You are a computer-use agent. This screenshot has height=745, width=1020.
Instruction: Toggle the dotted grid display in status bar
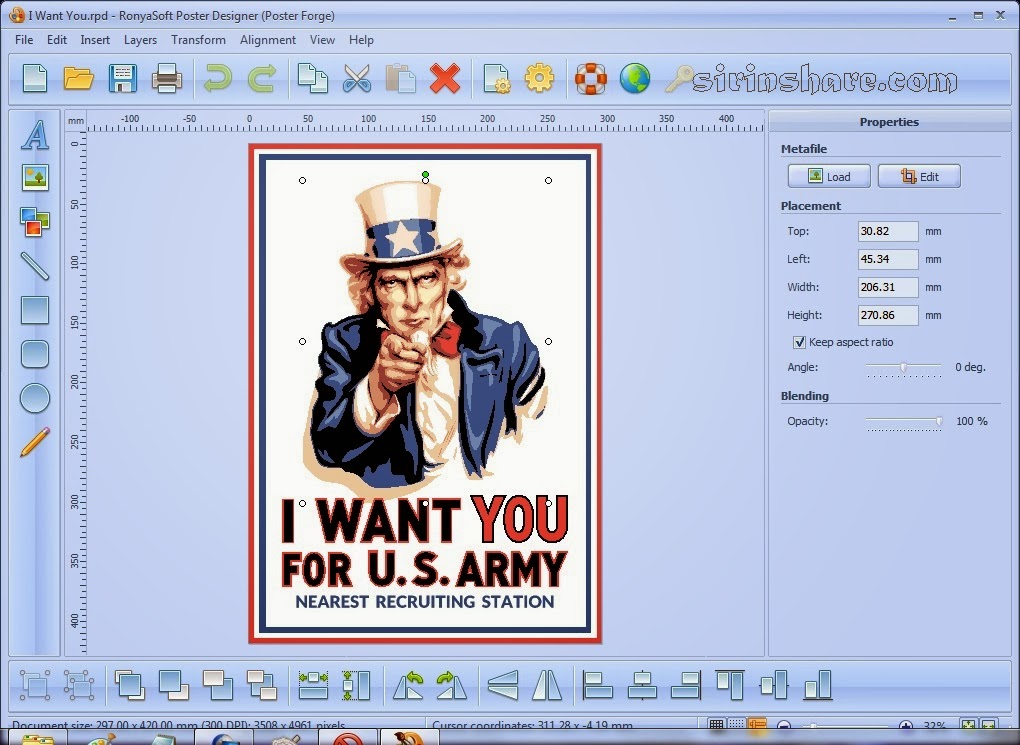coord(736,724)
